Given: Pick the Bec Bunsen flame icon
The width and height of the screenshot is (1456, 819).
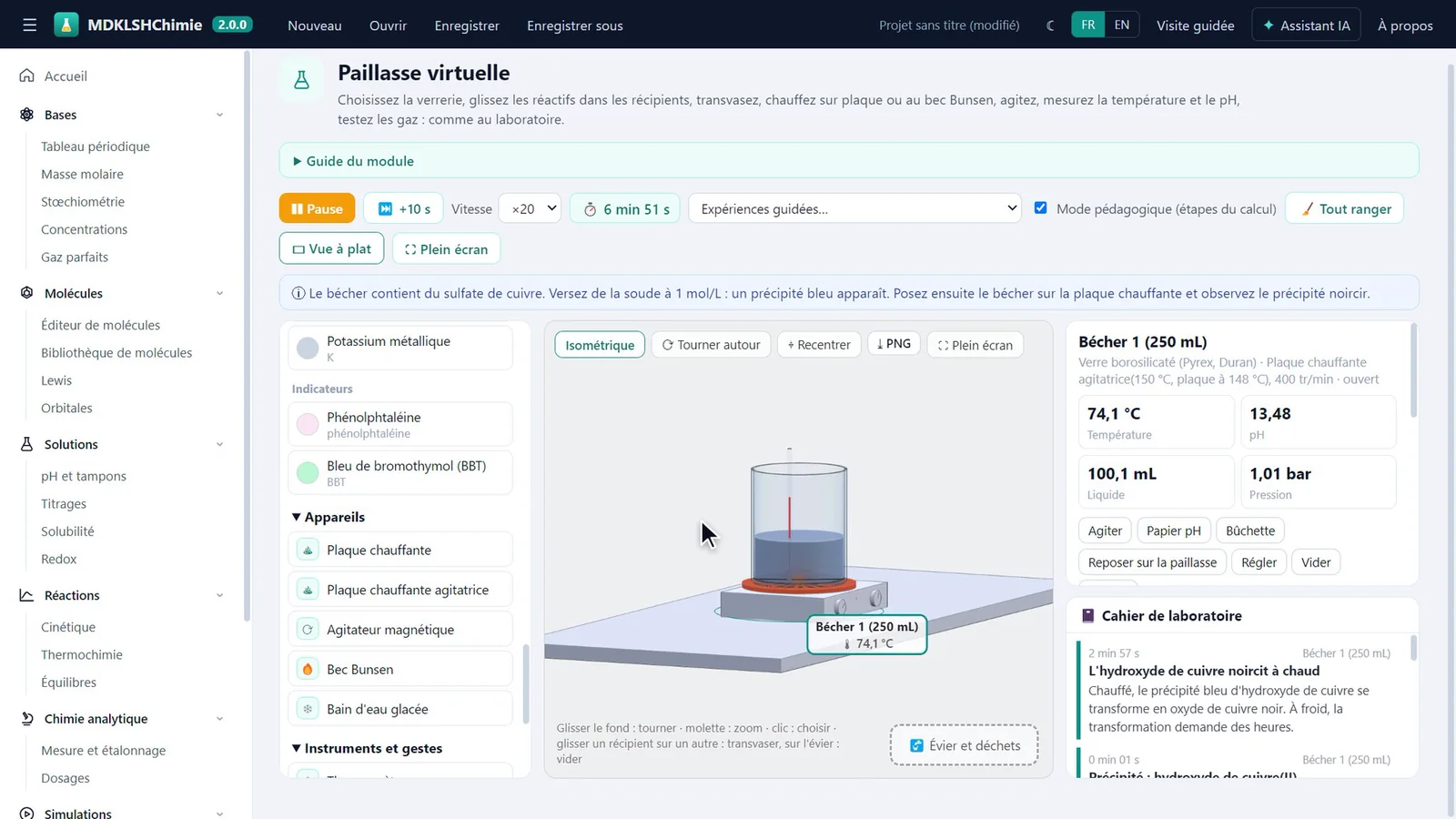Looking at the screenshot, I should 308,669.
